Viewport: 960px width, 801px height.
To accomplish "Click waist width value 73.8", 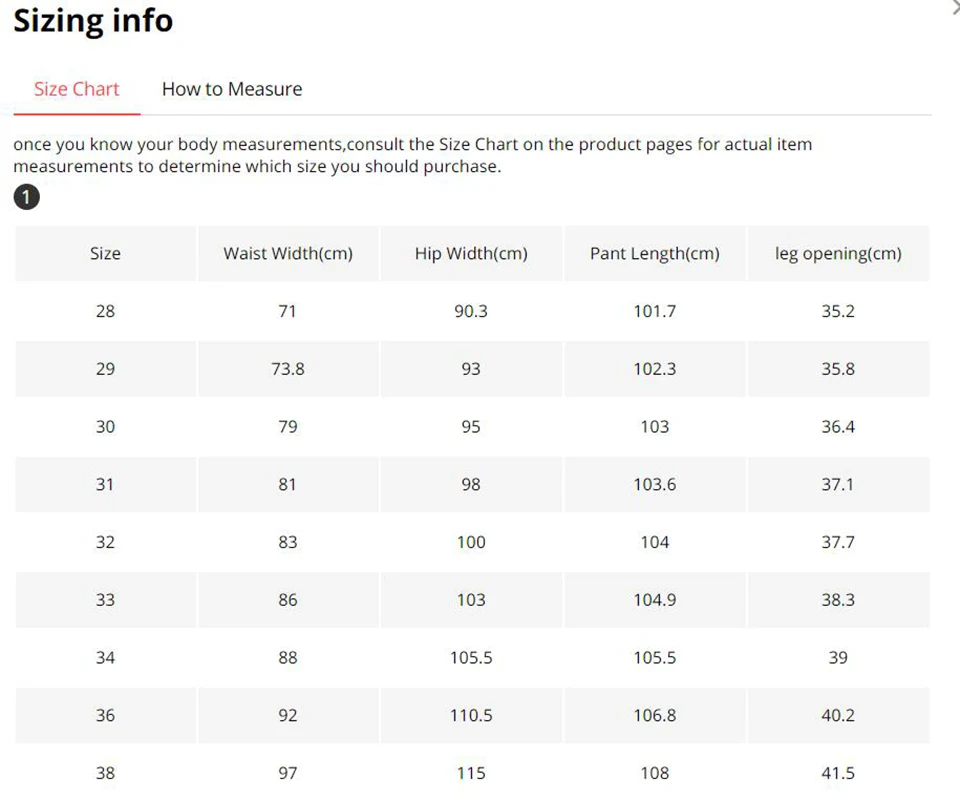I will pos(288,369).
